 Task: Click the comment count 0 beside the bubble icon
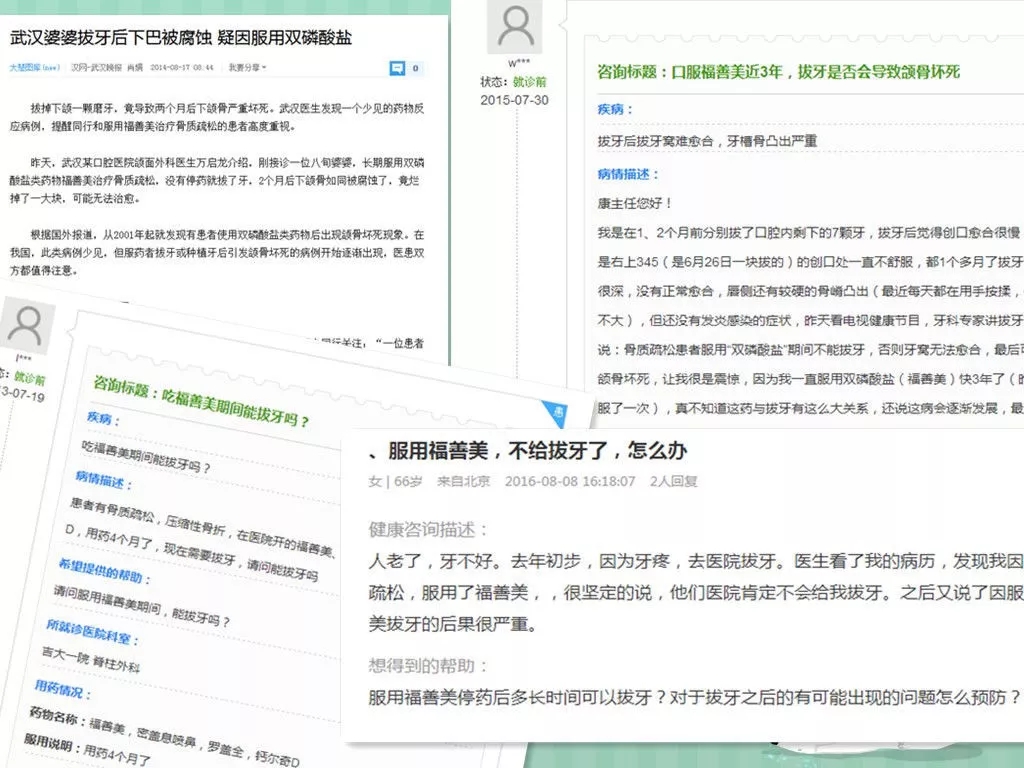tap(416, 68)
